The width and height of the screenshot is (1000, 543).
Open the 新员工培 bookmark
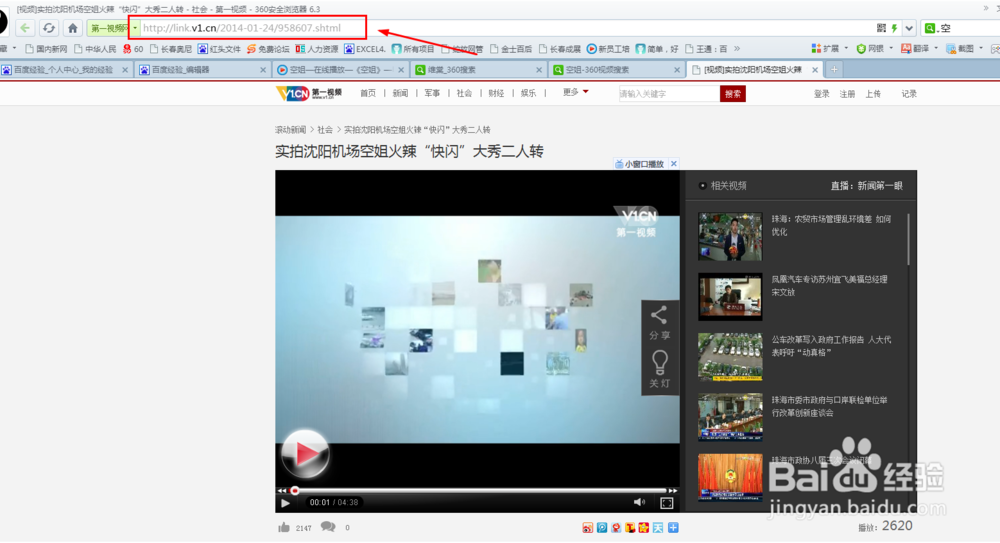(x=608, y=48)
